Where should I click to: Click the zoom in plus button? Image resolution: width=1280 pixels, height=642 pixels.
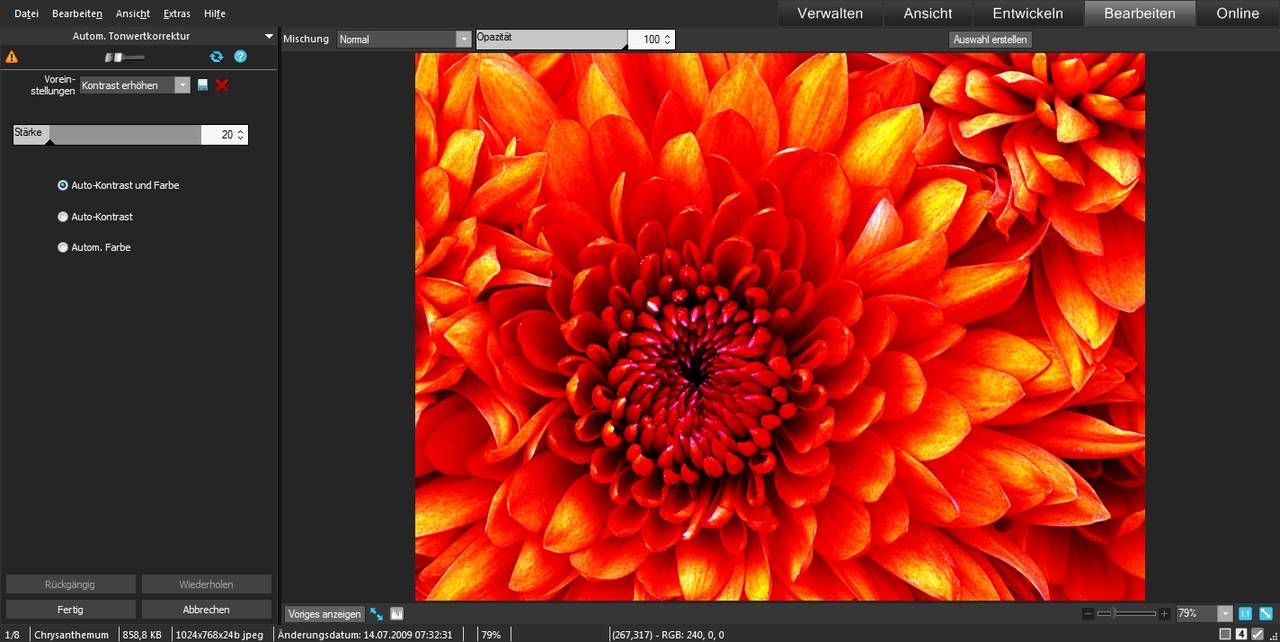(x=1164, y=613)
